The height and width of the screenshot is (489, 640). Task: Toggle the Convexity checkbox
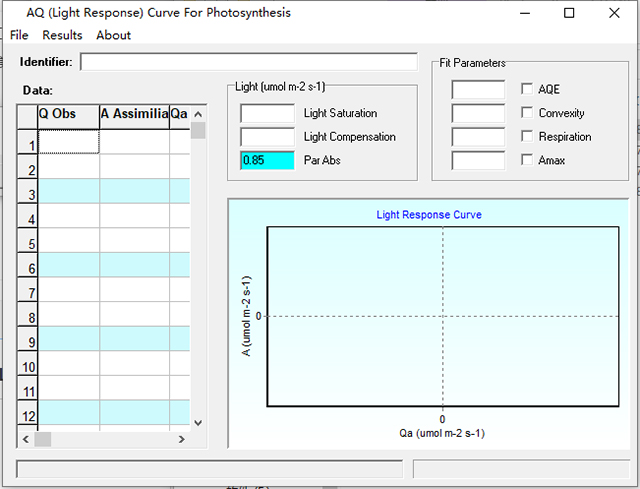(x=527, y=113)
